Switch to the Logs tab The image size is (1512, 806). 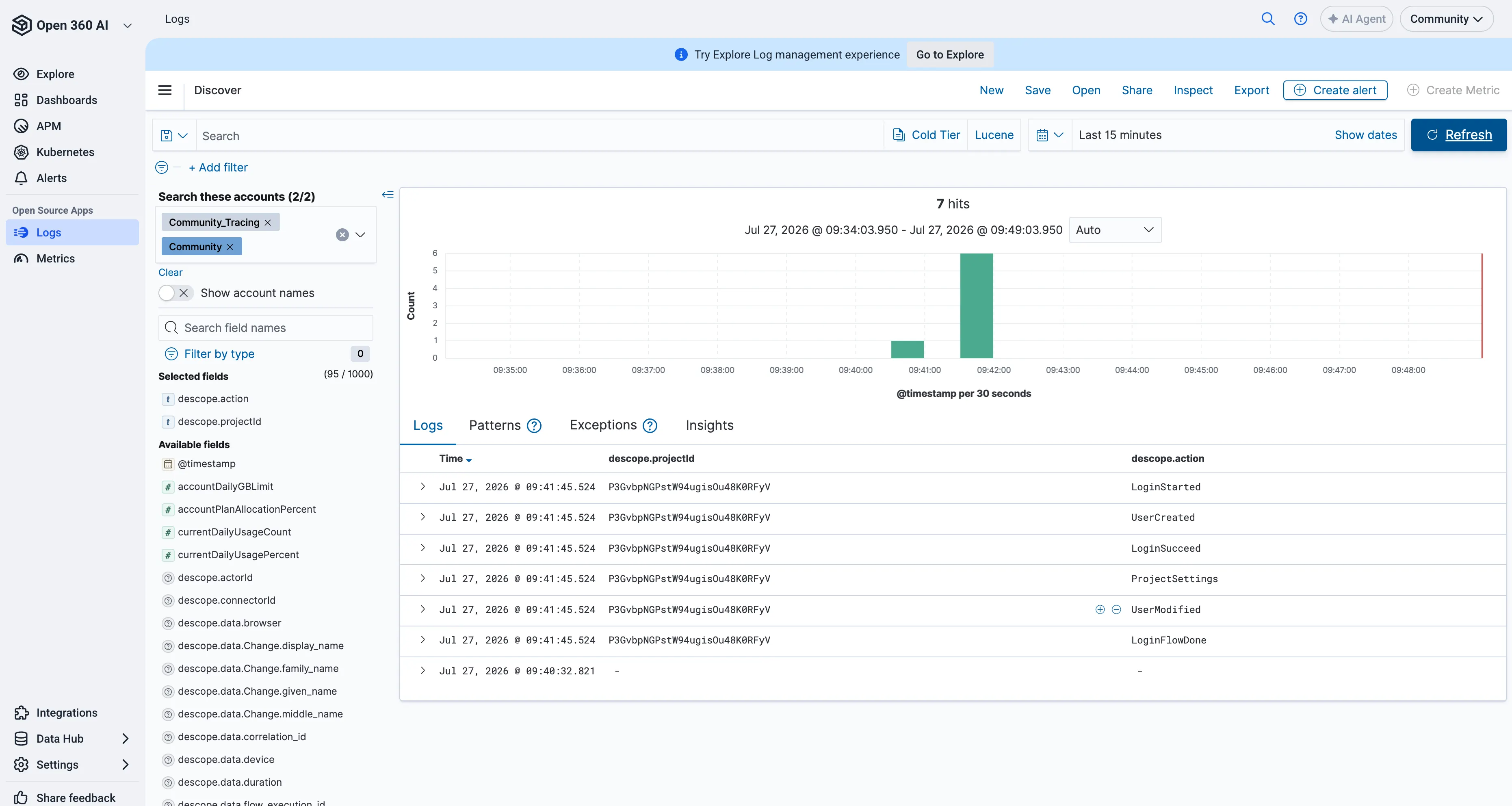click(x=428, y=425)
